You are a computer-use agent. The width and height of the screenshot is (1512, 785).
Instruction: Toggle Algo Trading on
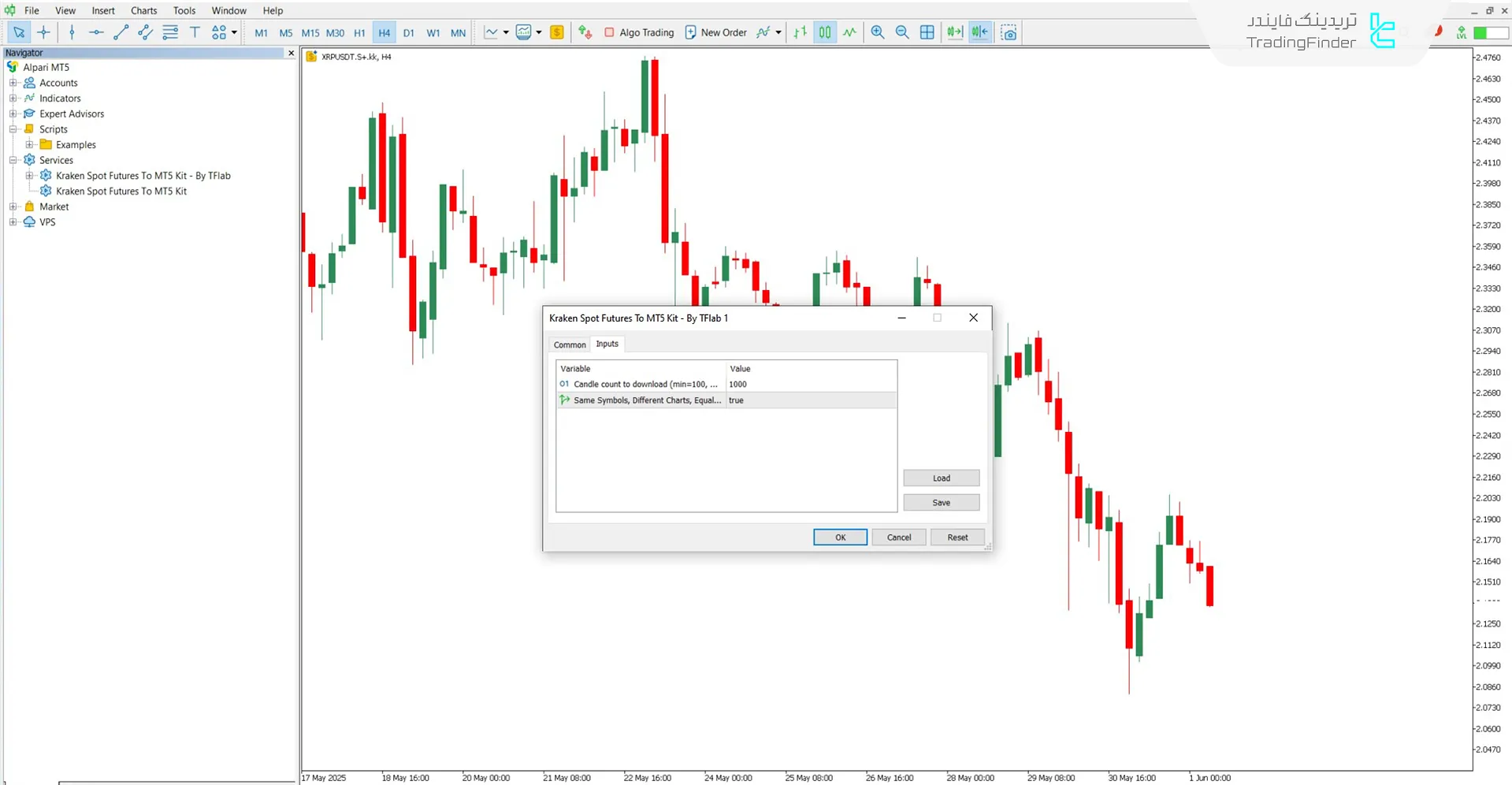pos(639,32)
